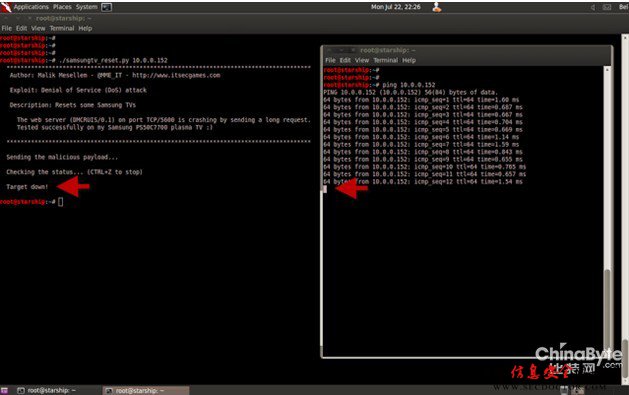This screenshot has height=395, width=629.
Task: Click scroll-up arrow of ping terminal scrollbar
Action: pyautogui.click(x=607, y=70)
